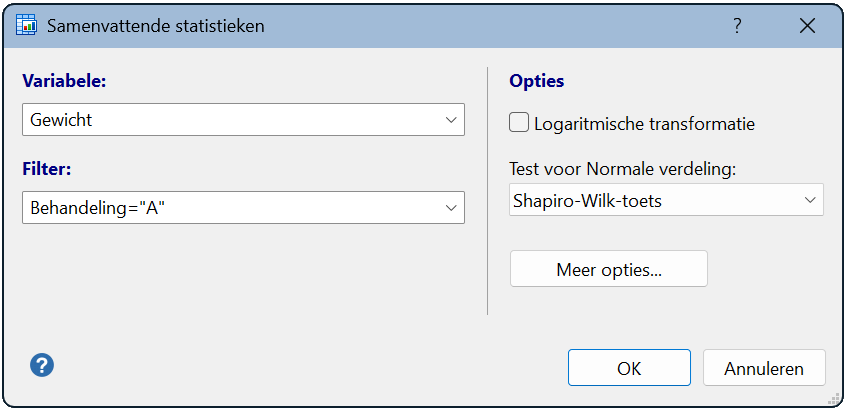Click the question mark in the title bar
853x409 pixels.
(x=737, y=26)
